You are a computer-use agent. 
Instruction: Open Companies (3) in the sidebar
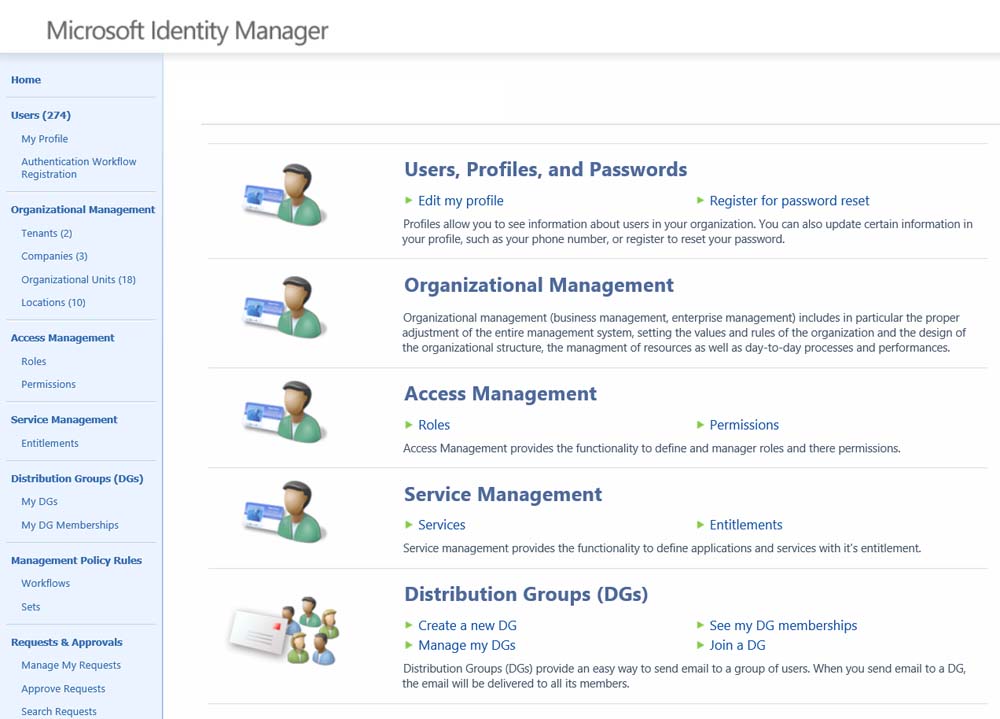(x=54, y=256)
